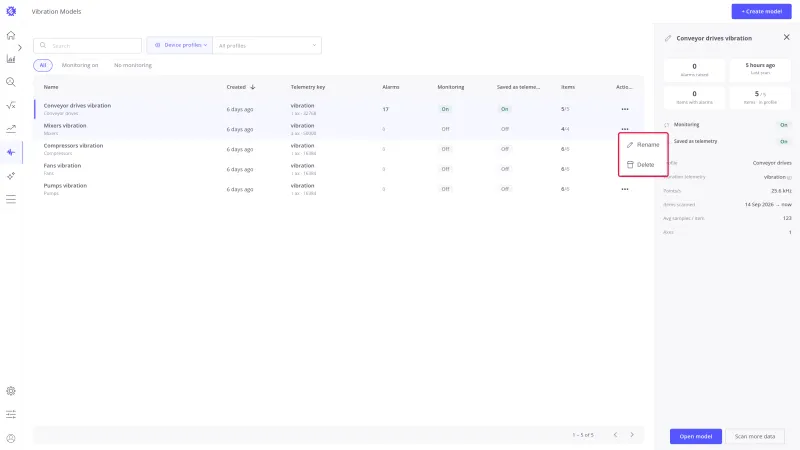This screenshot has width=800, height=450.
Task: Choose Delete from the context menu
Action: pyautogui.click(x=643, y=165)
